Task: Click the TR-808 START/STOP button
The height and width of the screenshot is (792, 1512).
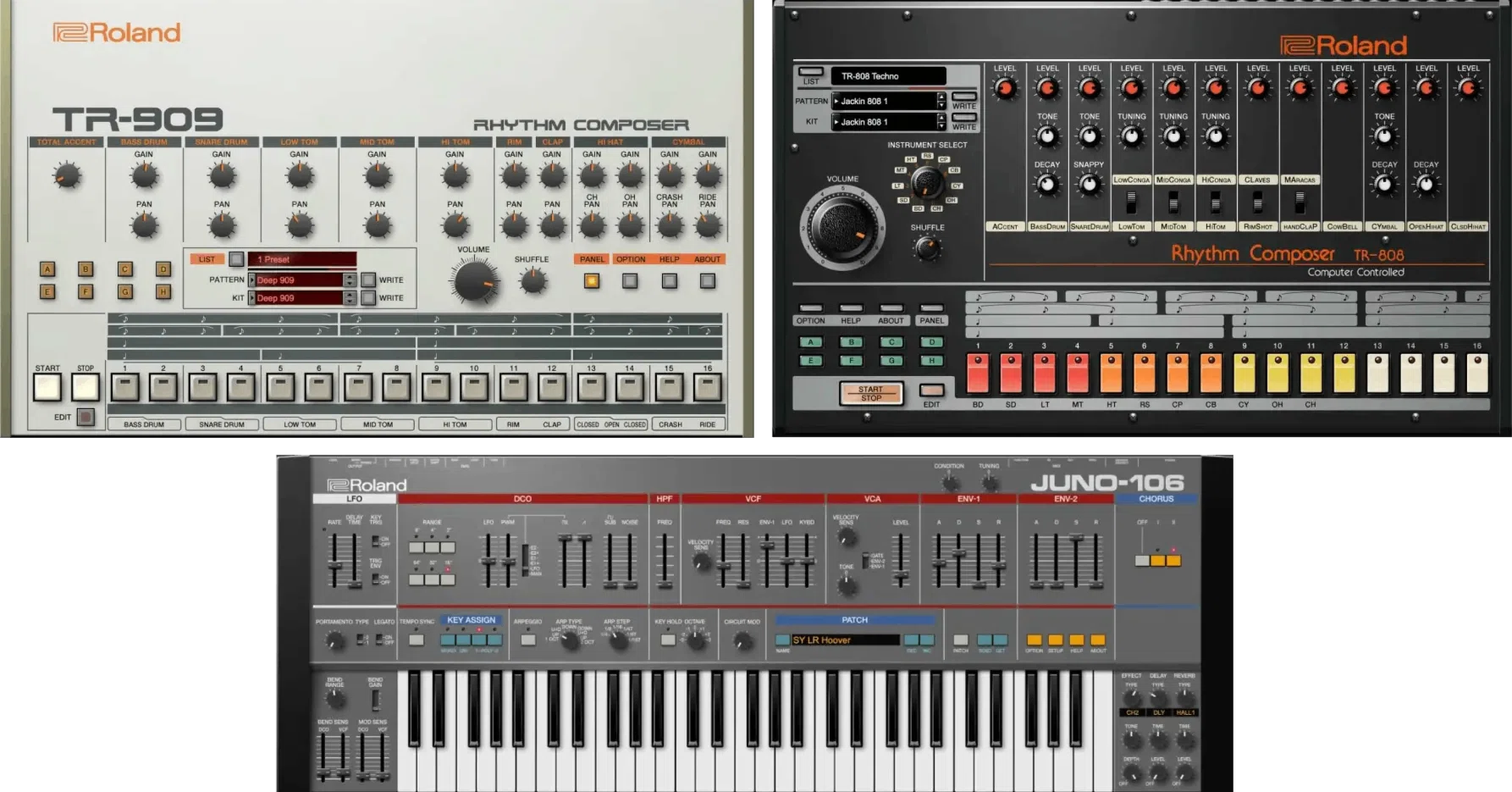Action: pyautogui.click(x=871, y=393)
